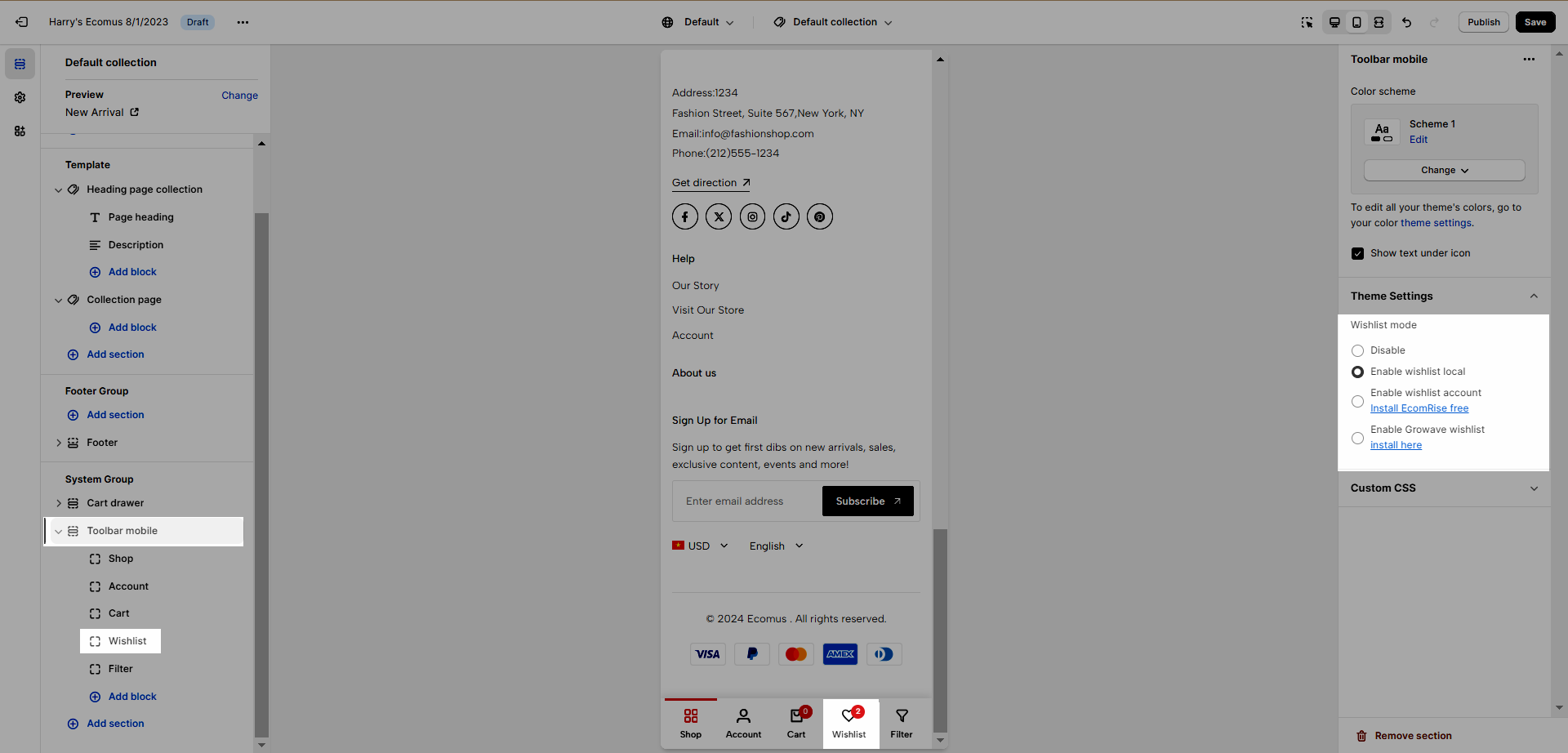Open the three-dot menu next to Draft

click(243, 22)
